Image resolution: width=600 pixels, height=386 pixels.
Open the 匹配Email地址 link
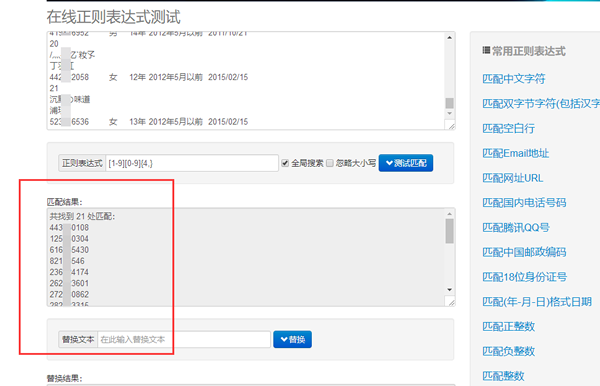(515, 153)
